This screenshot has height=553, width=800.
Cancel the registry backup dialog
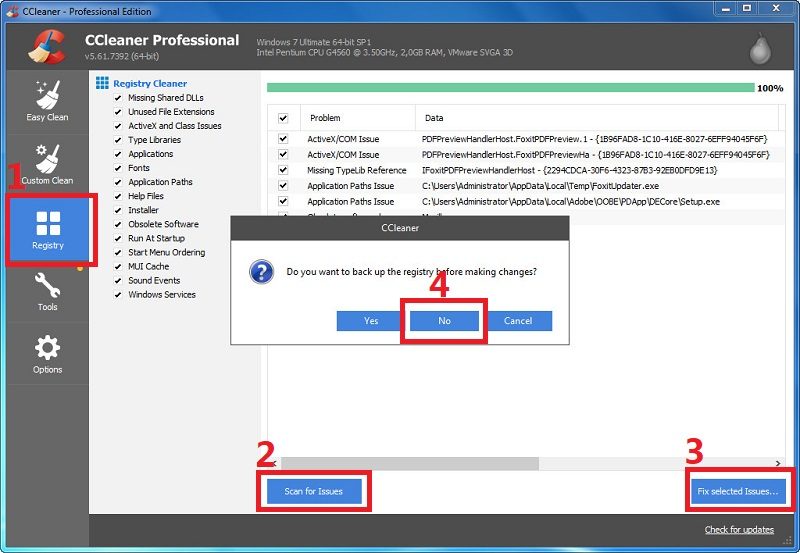tap(518, 321)
